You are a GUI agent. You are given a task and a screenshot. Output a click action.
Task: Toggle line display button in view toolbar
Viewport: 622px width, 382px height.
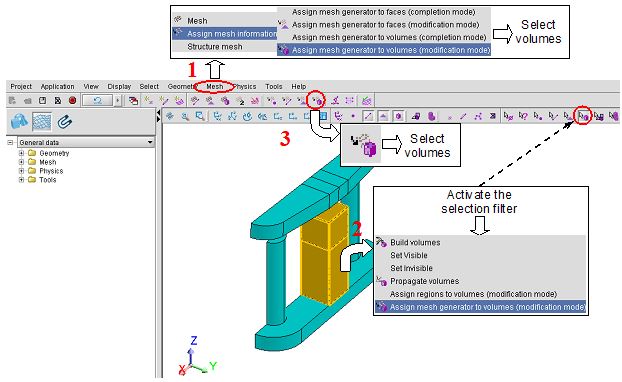coord(368,116)
